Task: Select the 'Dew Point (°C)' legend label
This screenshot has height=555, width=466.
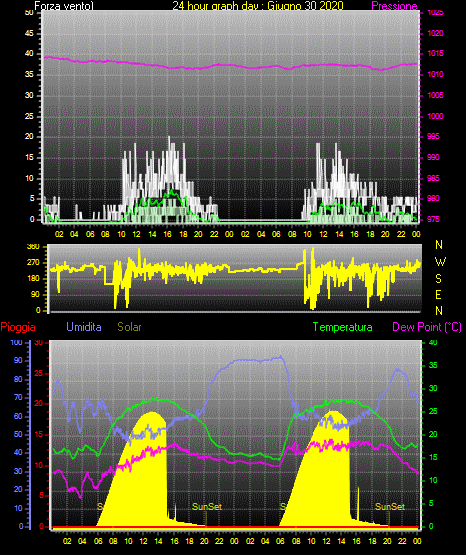Action: (x=427, y=327)
